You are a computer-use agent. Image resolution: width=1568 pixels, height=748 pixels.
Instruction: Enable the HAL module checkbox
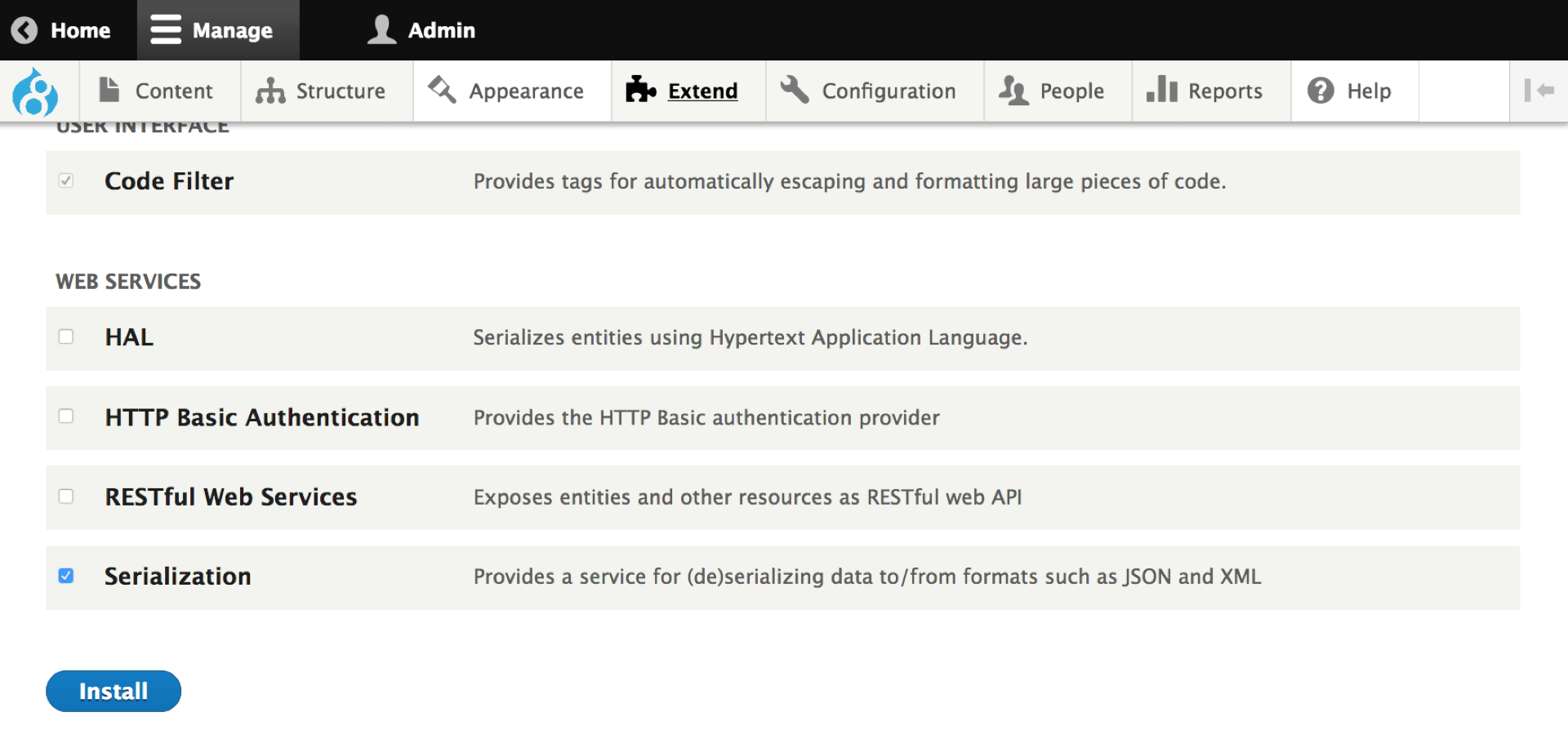(x=66, y=336)
